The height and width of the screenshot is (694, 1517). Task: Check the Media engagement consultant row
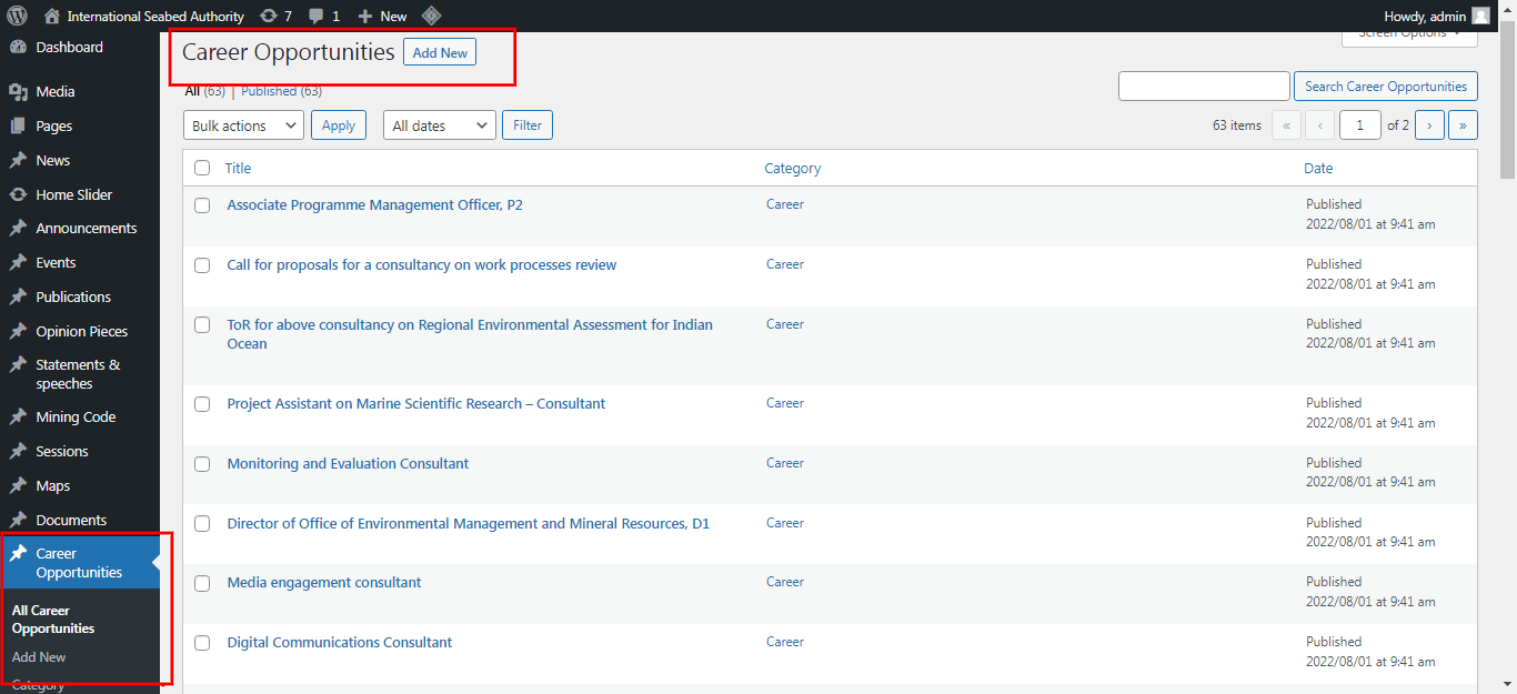point(202,583)
